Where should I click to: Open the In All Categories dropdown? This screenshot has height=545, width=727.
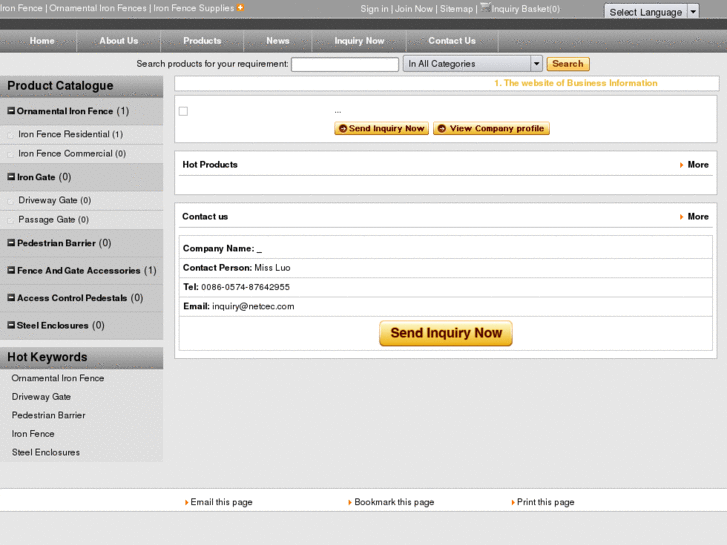coord(536,64)
